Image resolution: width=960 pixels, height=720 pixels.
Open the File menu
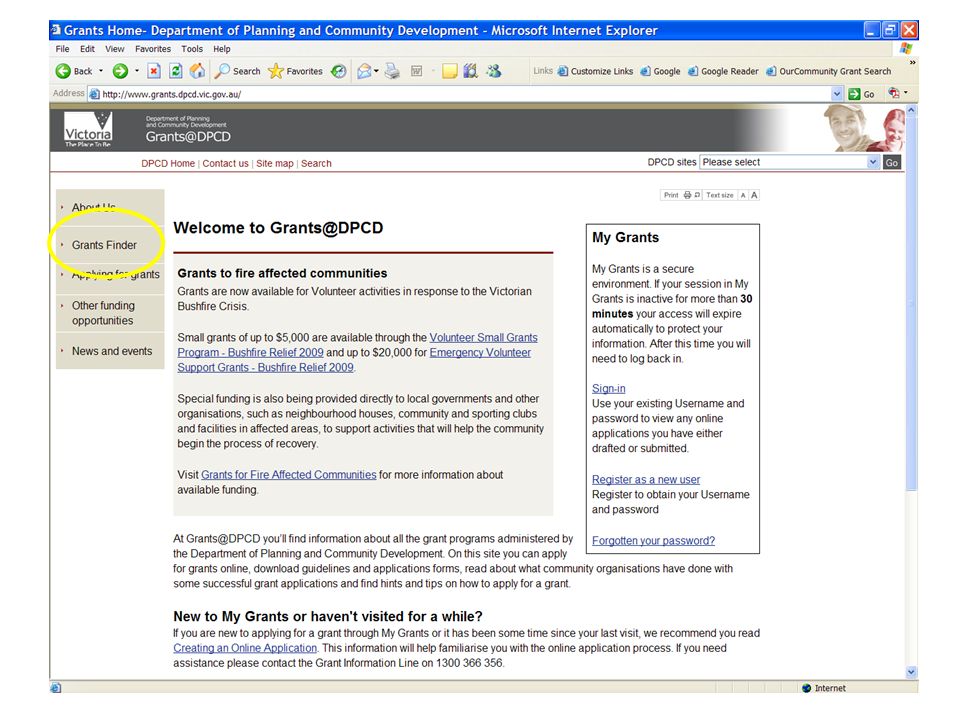click(x=62, y=49)
